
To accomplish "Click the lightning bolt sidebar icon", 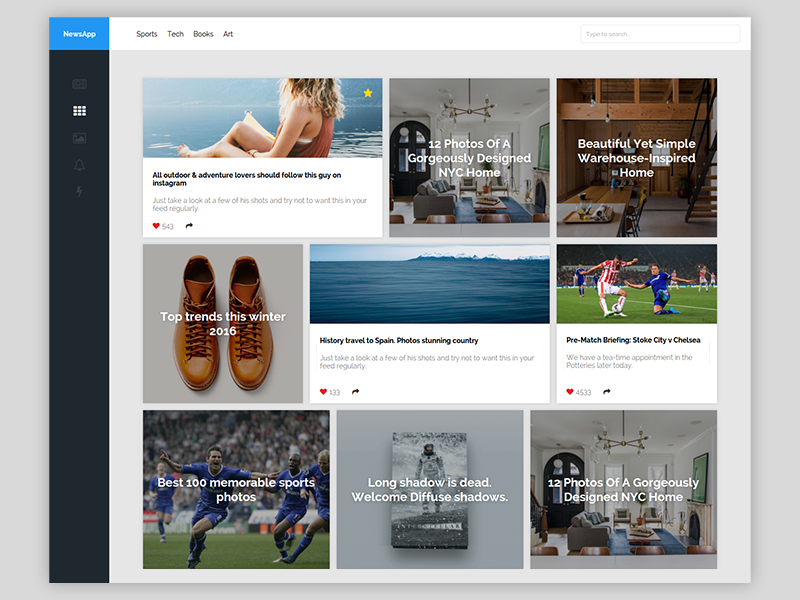I will (x=79, y=191).
